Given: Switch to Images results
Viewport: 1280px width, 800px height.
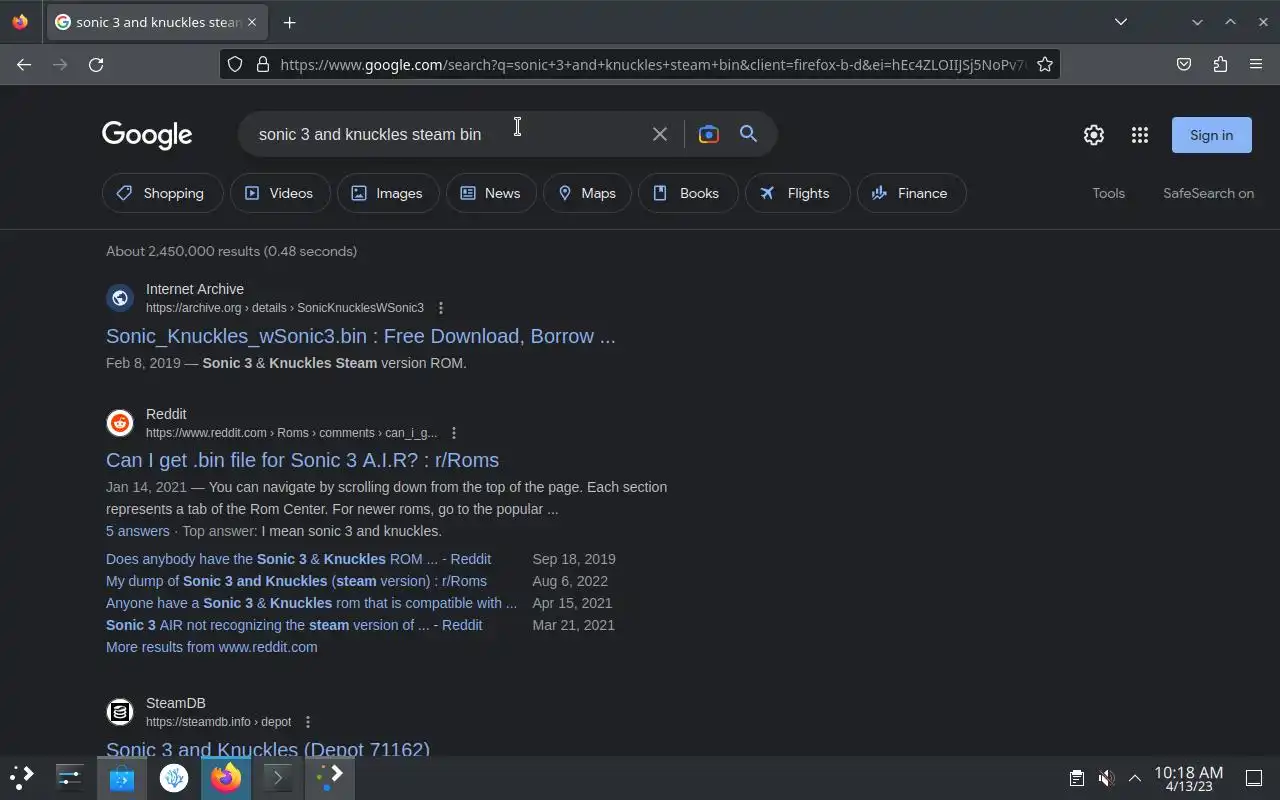Looking at the screenshot, I should (x=389, y=193).
